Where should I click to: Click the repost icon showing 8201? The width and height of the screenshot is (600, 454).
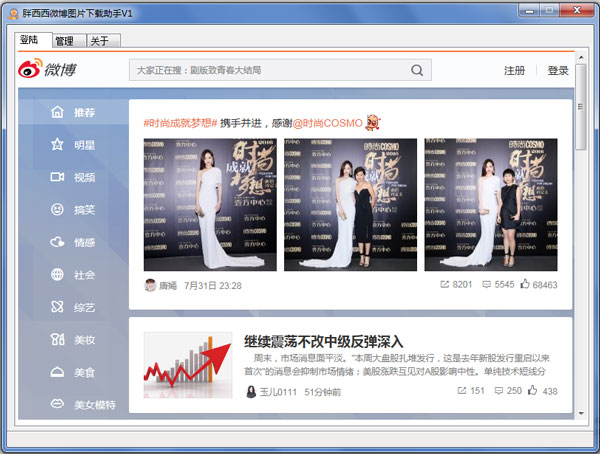(445, 285)
